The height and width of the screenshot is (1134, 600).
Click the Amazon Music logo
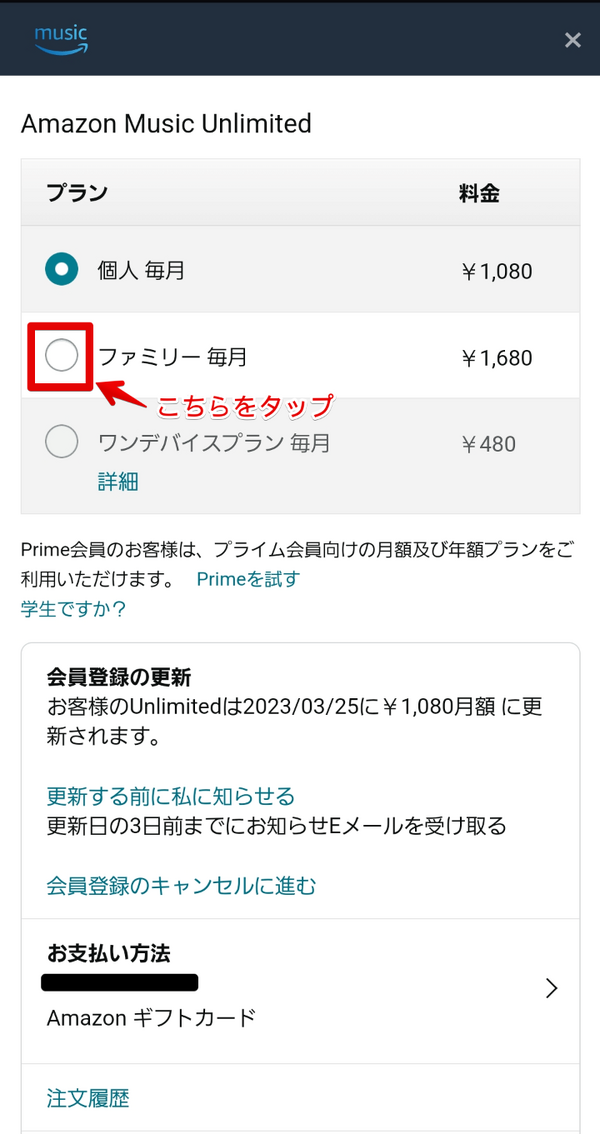pyautogui.click(x=60, y=38)
